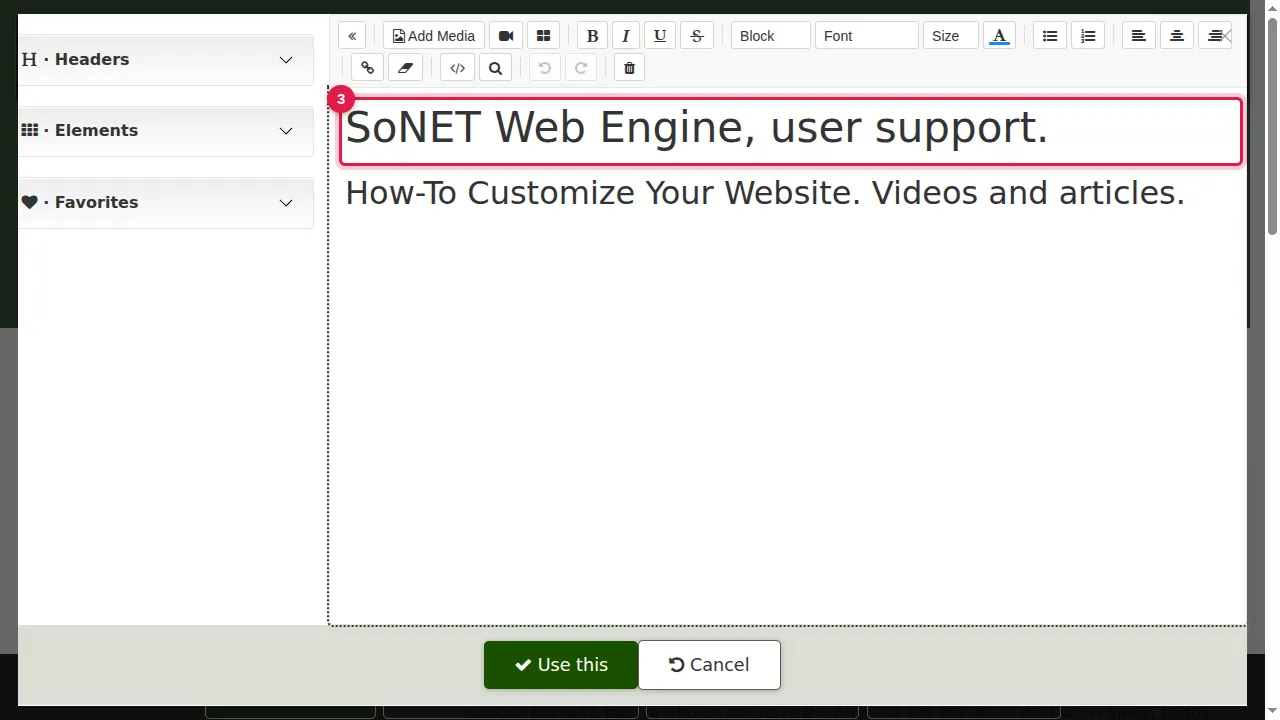Open the blocks grid icon in the toolbar
Viewport: 1280px width, 720px height.
(543, 36)
